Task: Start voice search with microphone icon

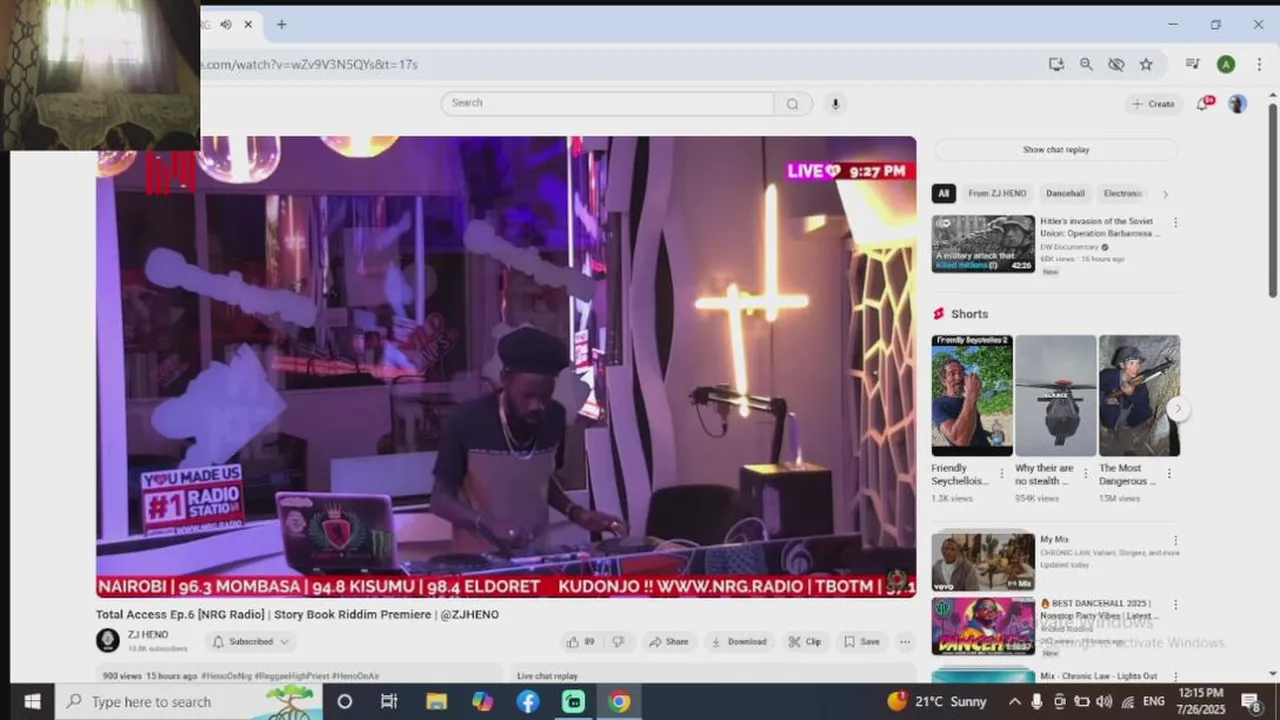Action: coord(835,103)
